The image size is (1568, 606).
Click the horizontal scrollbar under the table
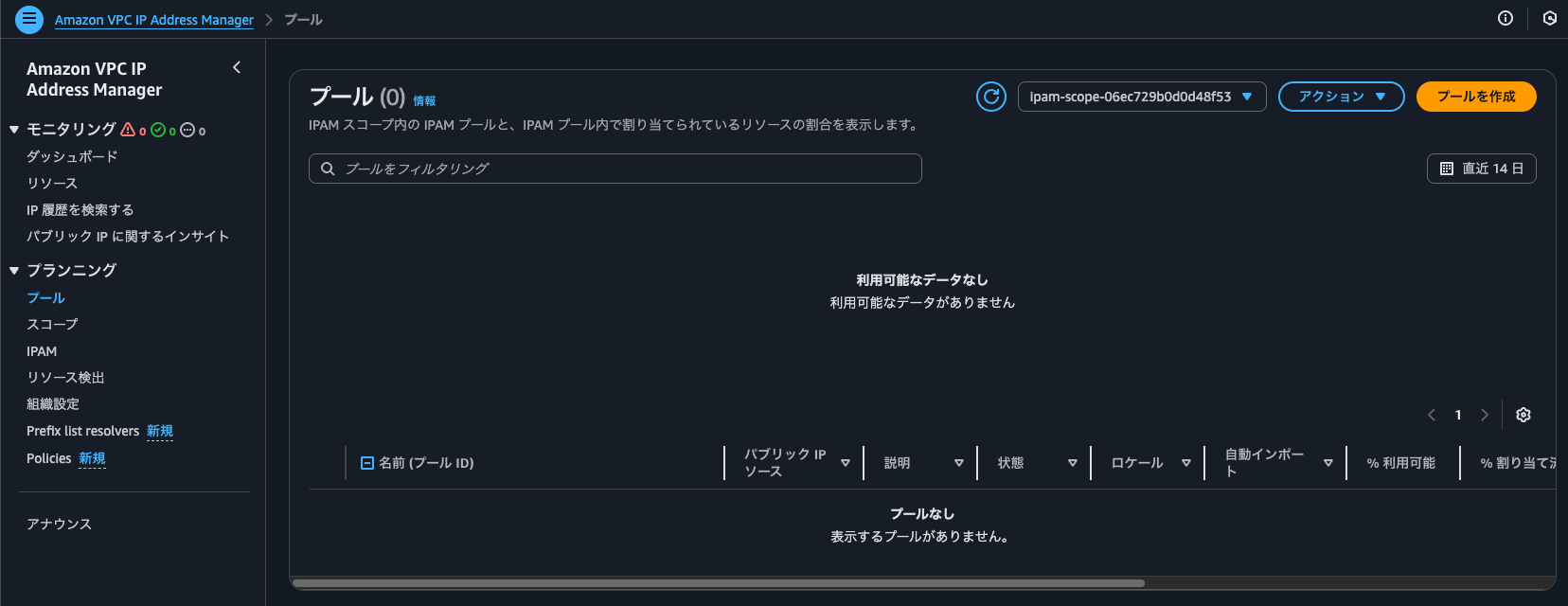[x=719, y=583]
